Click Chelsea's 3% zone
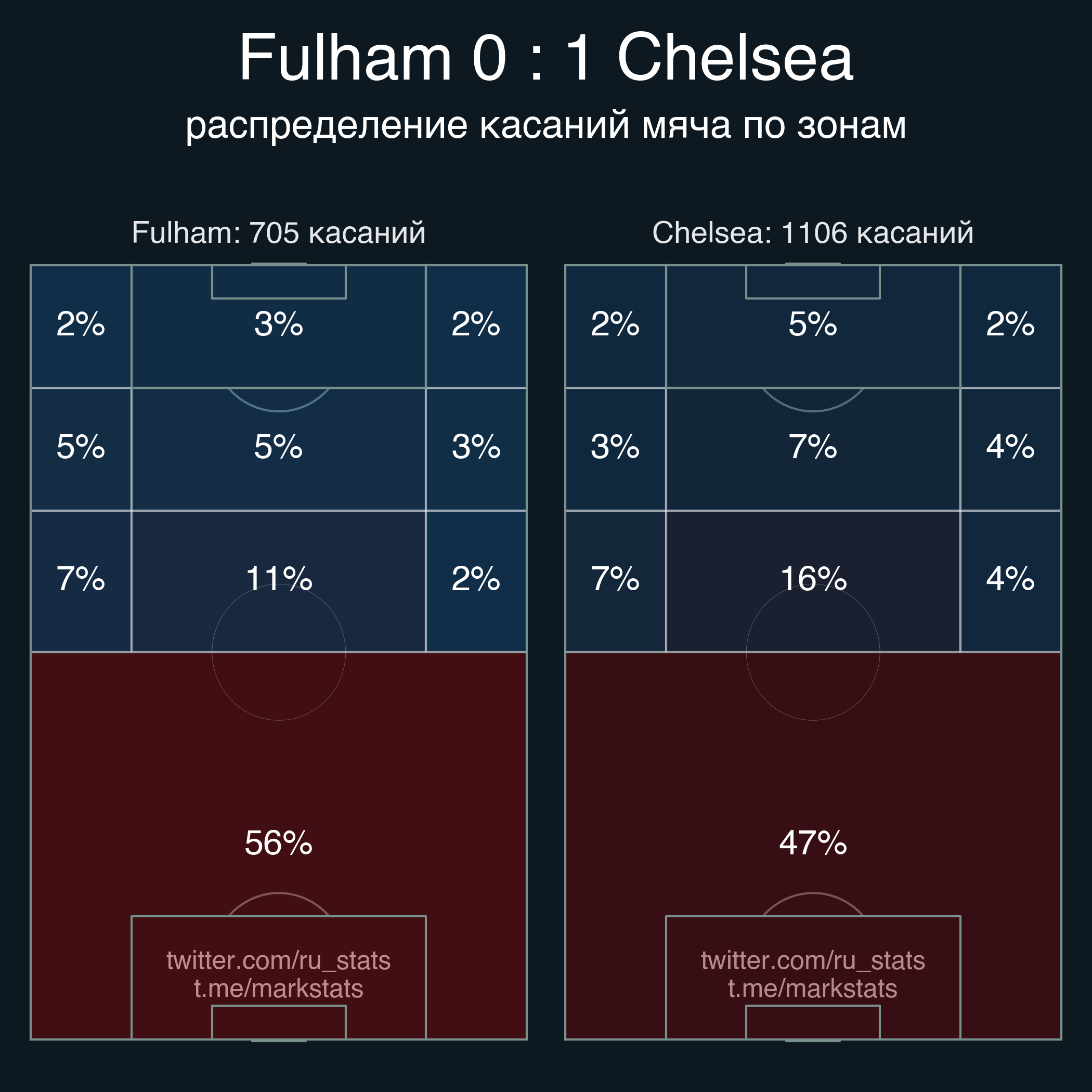The width and height of the screenshot is (1092, 1092). 615,447
